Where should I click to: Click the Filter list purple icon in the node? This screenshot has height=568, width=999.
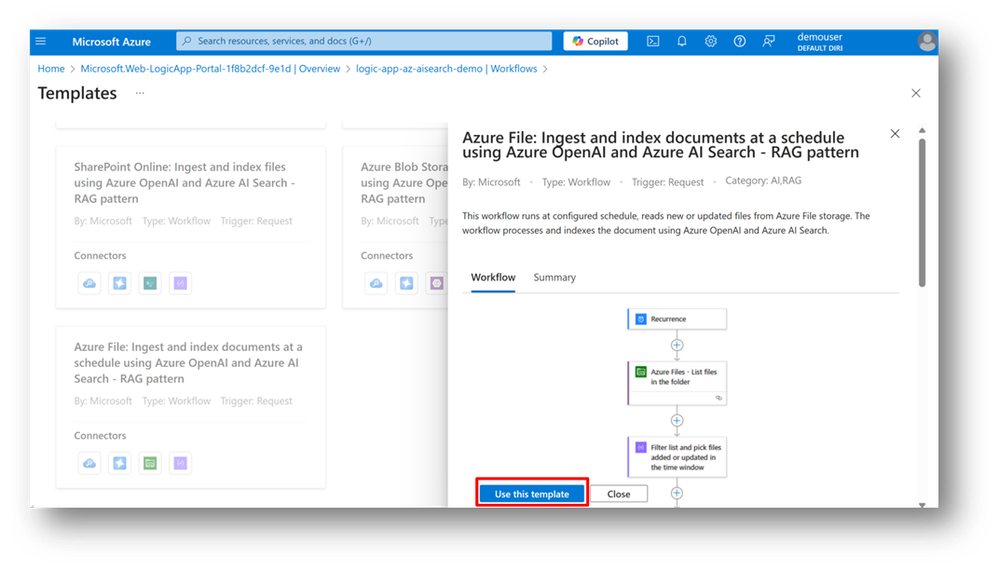pos(641,448)
